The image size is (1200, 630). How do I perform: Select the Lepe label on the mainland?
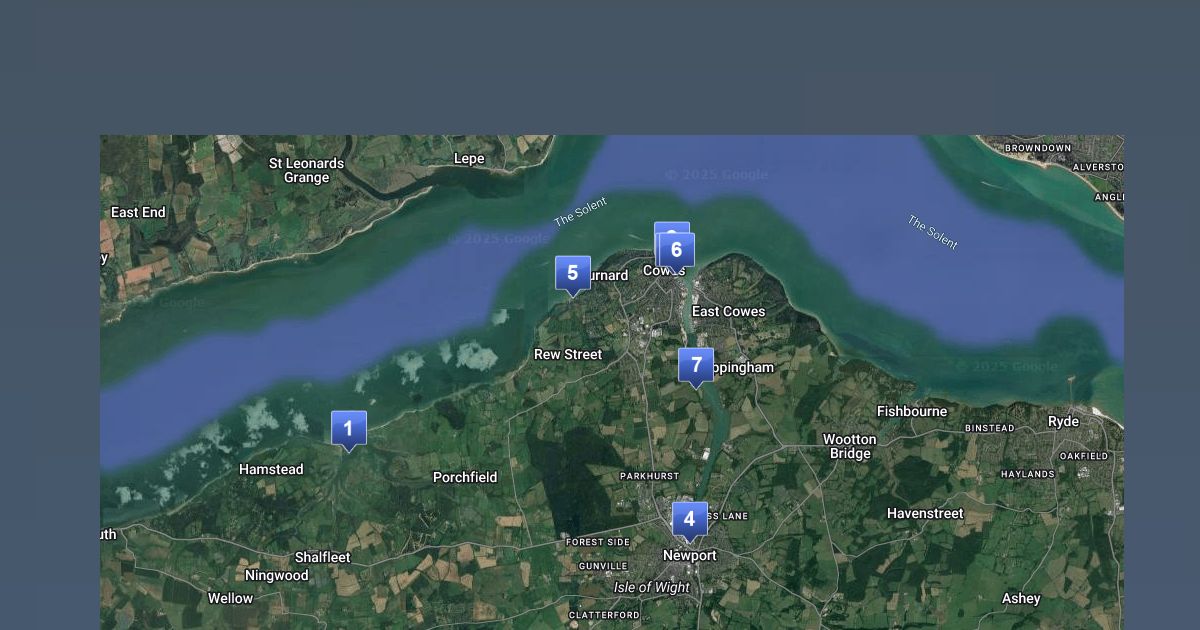(469, 158)
